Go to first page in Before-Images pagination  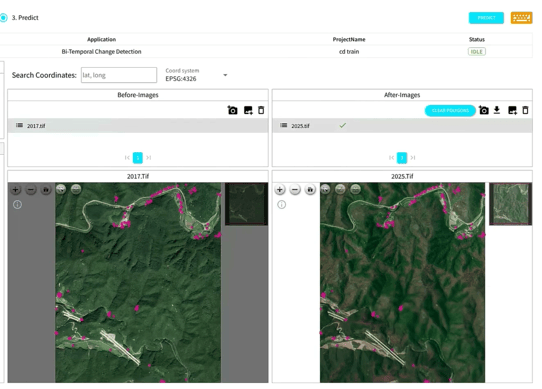click(127, 158)
